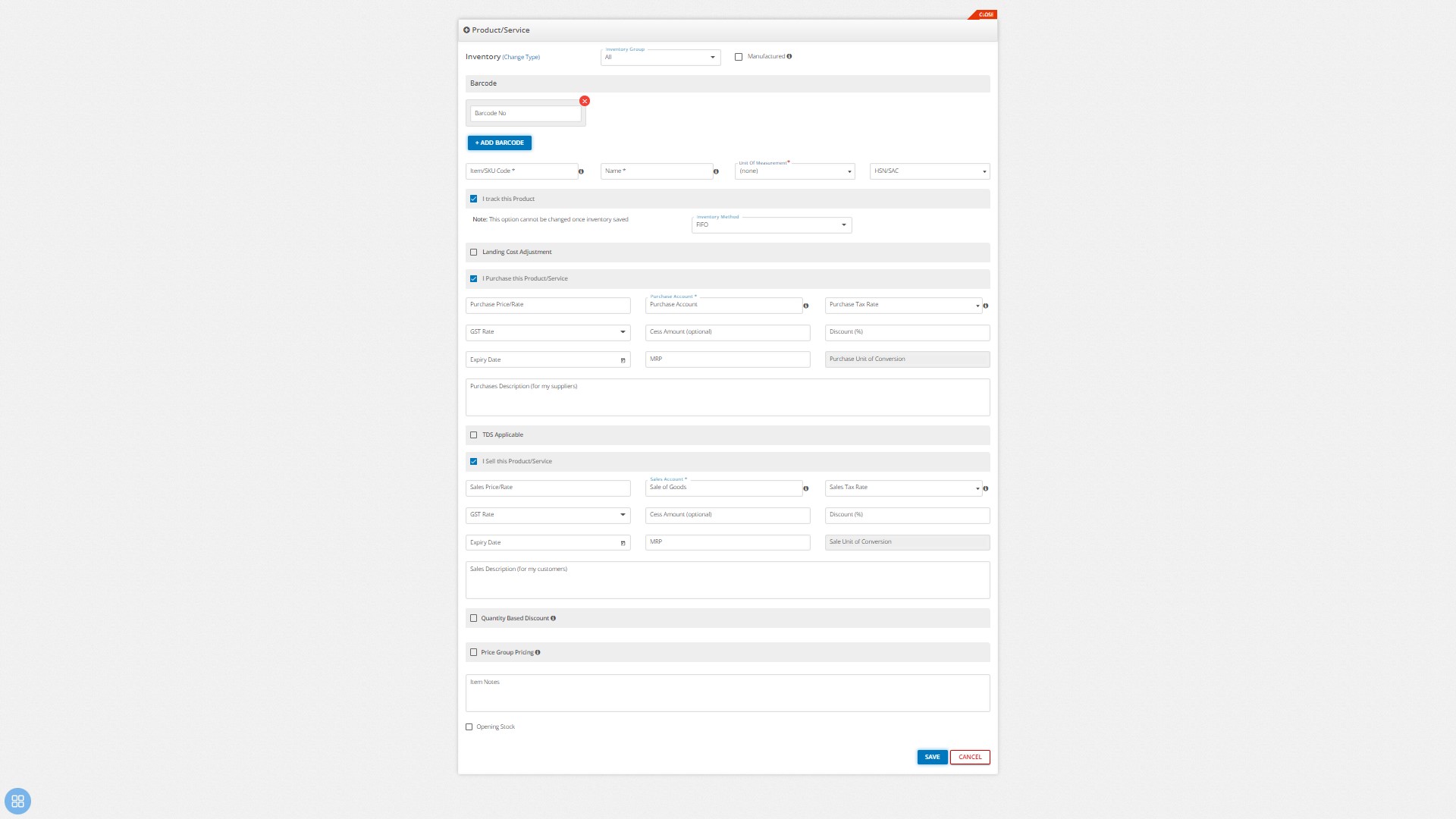Focus Sales Description text area
This screenshot has width=1456, height=819.
(x=728, y=580)
